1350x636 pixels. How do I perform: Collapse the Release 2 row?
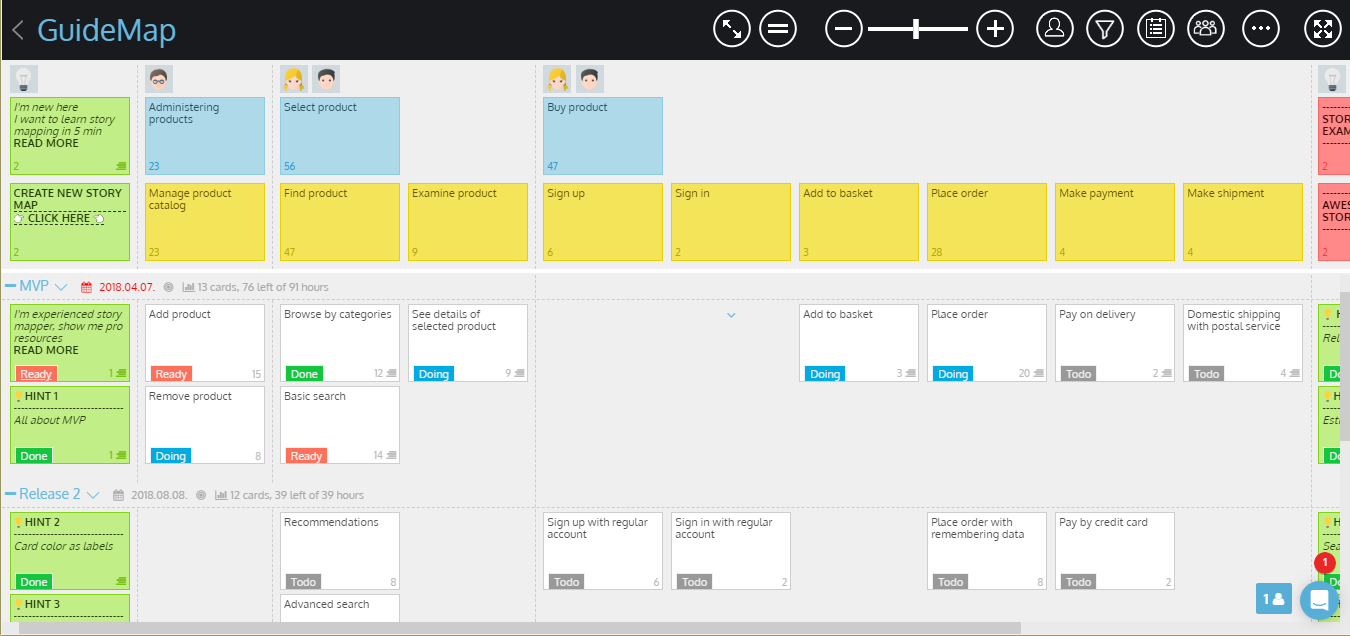point(11,494)
